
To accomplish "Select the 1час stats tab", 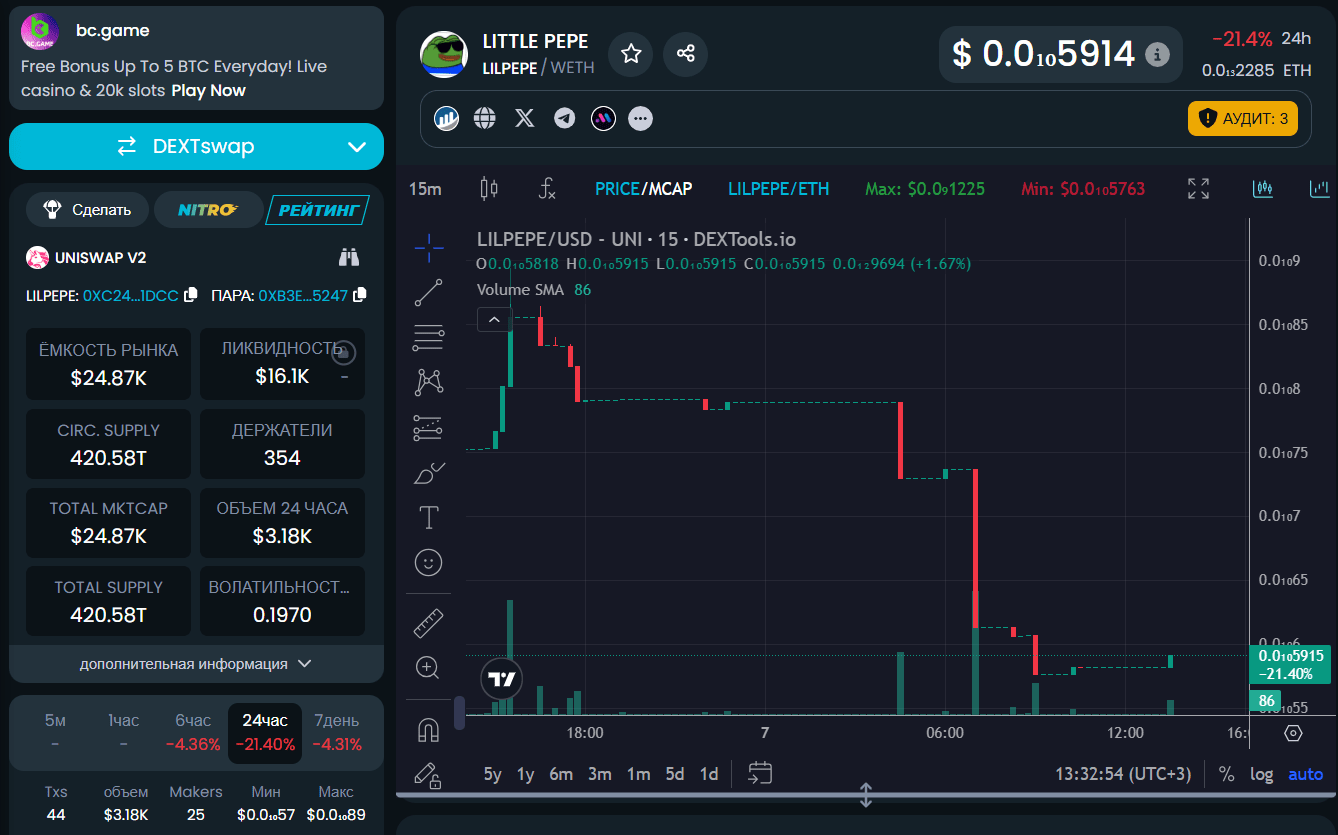I will [x=124, y=732].
